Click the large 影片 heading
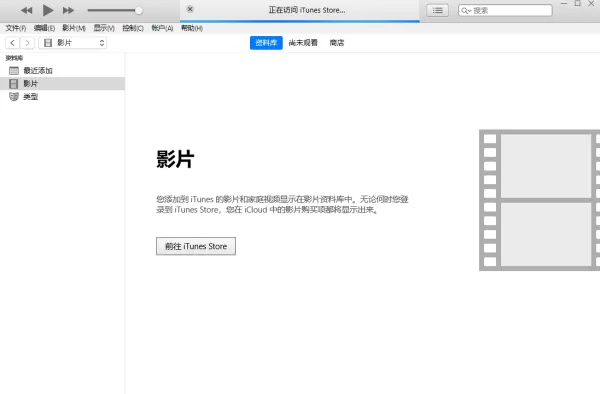The image size is (600, 394). click(x=175, y=159)
